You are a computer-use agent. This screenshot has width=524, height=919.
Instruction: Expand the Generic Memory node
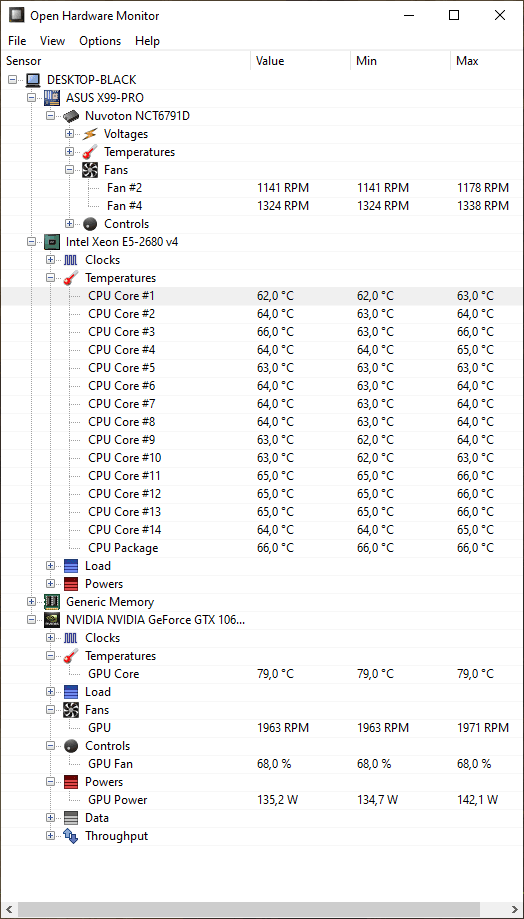32,602
